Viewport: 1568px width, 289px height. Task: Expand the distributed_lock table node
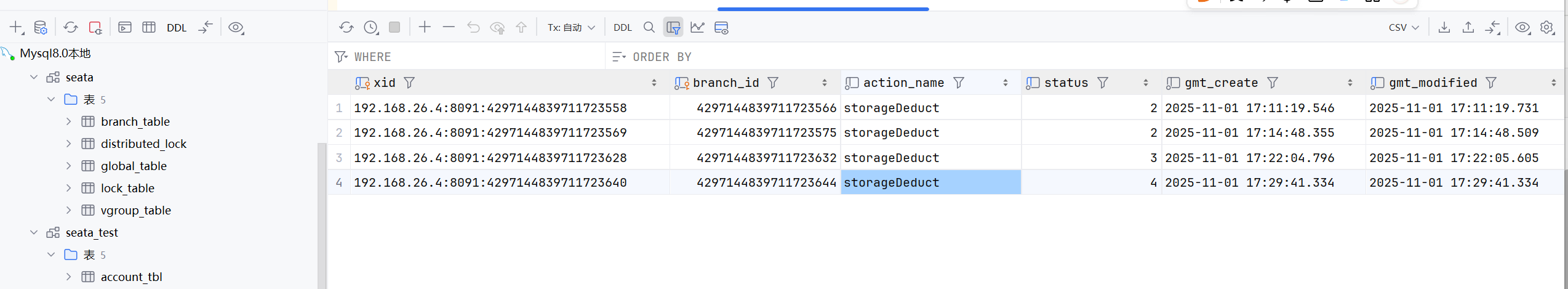tap(68, 144)
